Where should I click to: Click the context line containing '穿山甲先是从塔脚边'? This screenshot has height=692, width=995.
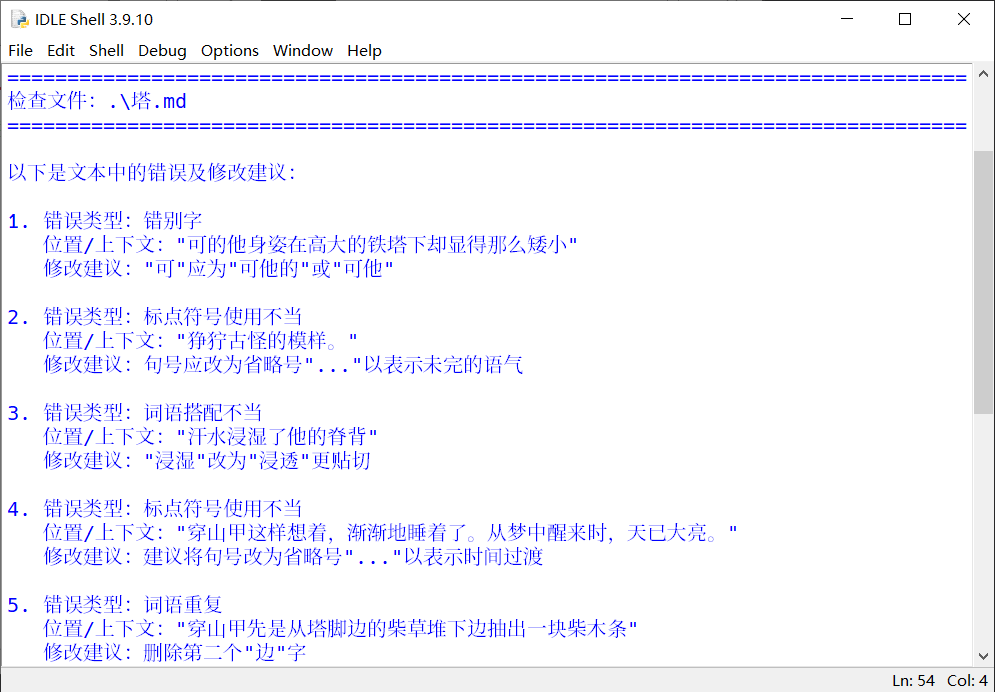340,629
